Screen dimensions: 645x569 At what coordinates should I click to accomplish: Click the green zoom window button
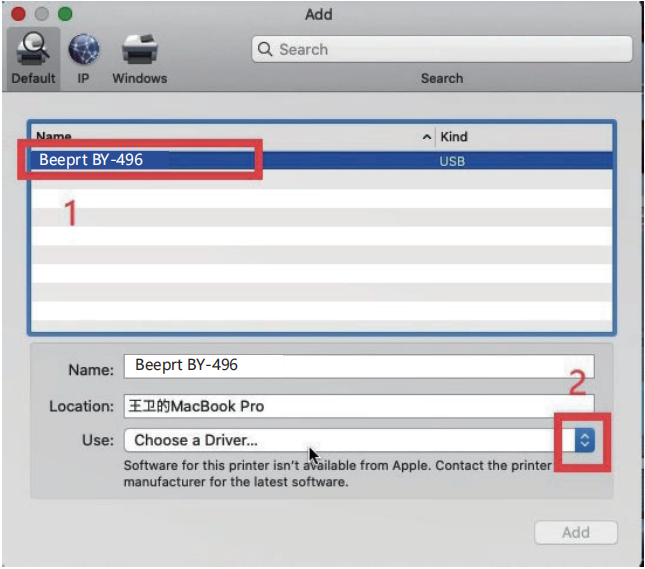65,14
